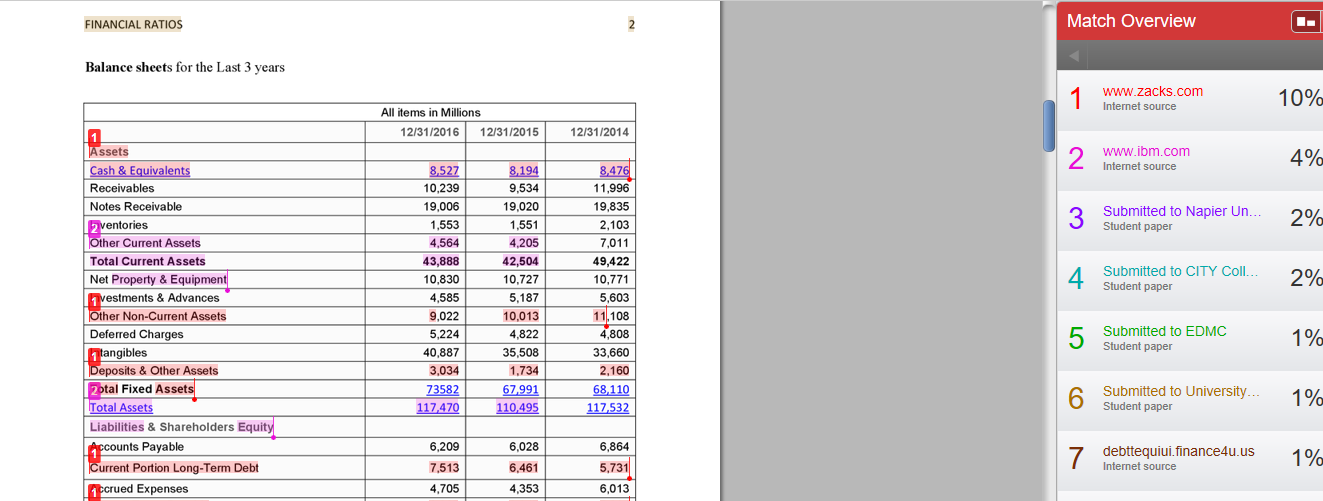Image resolution: width=1323 pixels, height=501 pixels.
Task: Click teal match number 4 in overview
Action: [1076, 278]
